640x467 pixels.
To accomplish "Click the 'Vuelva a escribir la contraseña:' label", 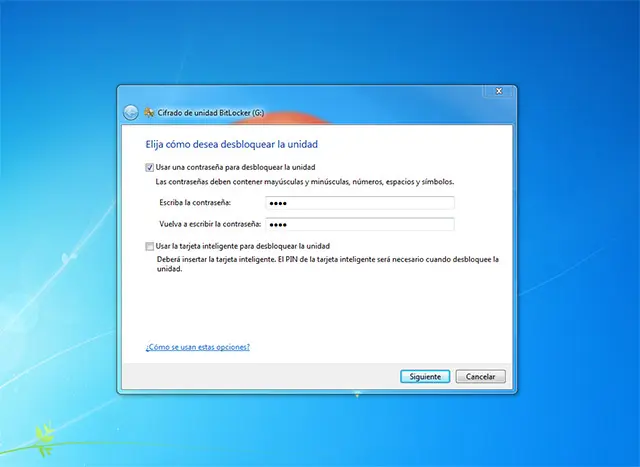I will point(209,224).
